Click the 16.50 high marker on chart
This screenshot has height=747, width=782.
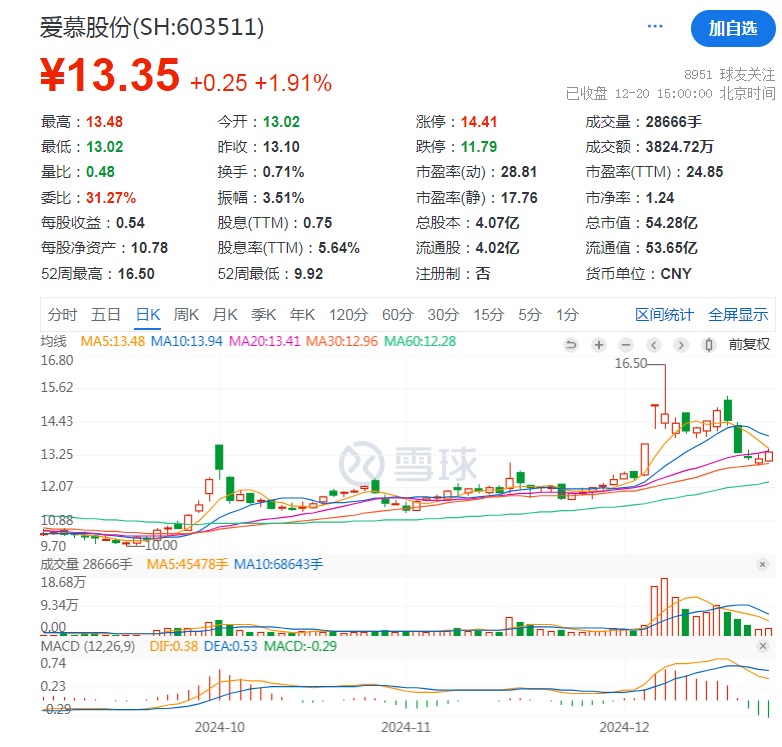630,364
